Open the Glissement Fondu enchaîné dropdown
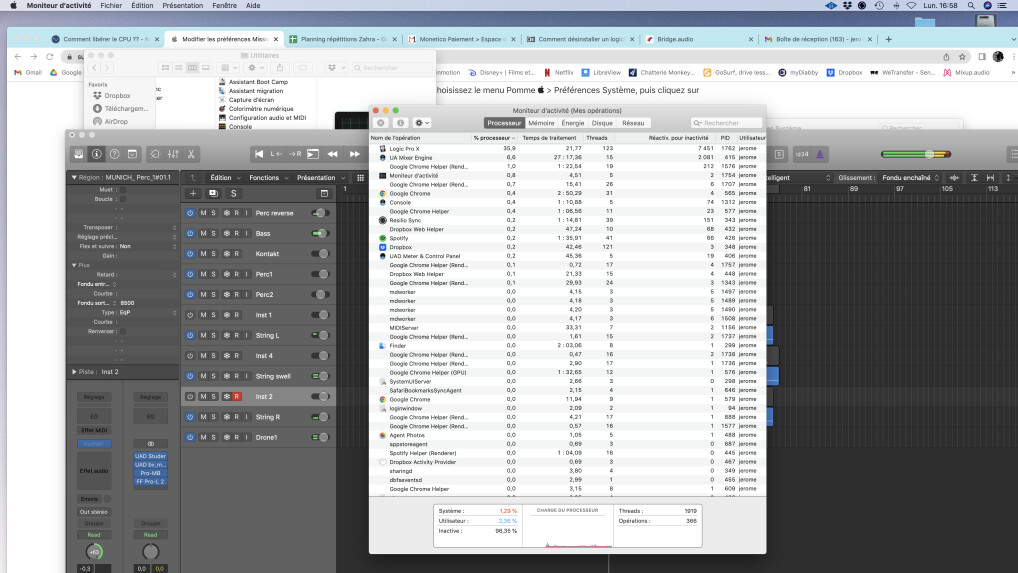1018x573 pixels. pos(910,177)
